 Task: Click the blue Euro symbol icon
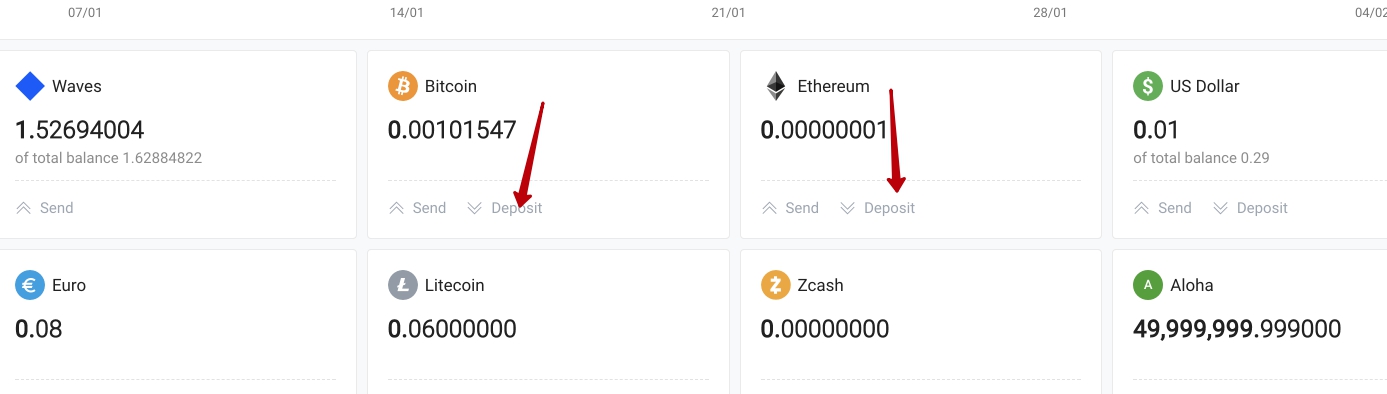(x=30, y=285)
